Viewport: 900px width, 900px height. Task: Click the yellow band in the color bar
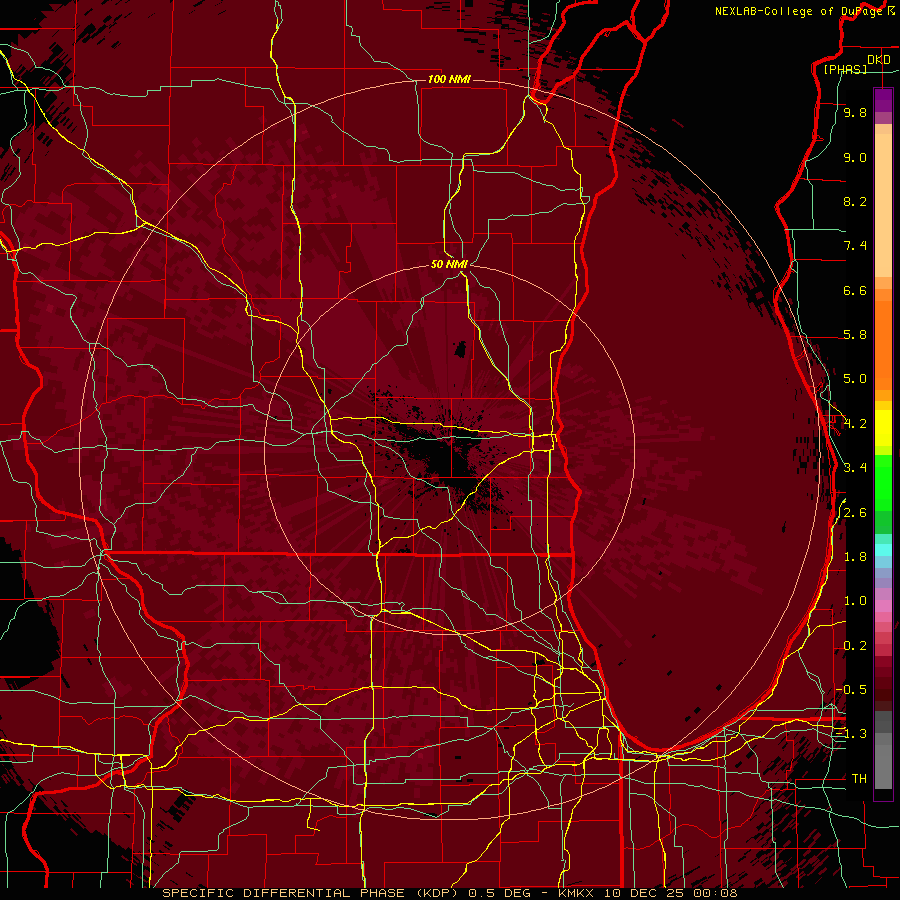[x=883, y=428]
